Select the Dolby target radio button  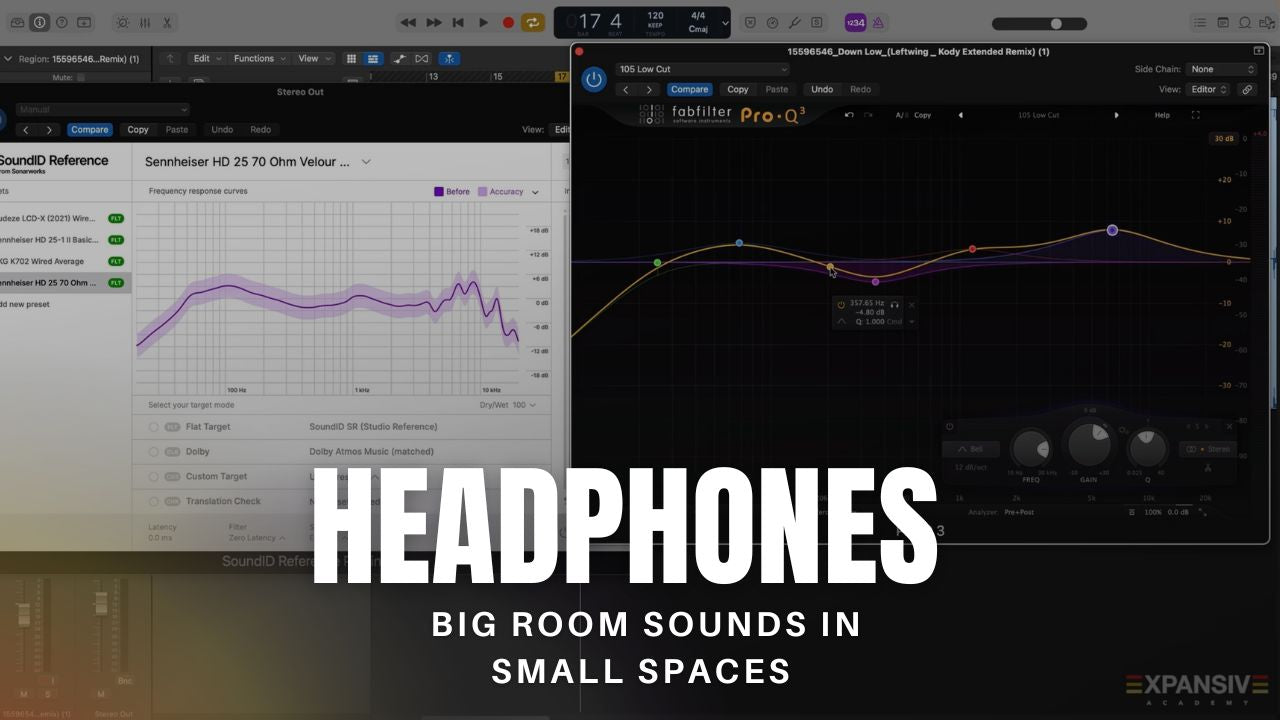[154, 452]
